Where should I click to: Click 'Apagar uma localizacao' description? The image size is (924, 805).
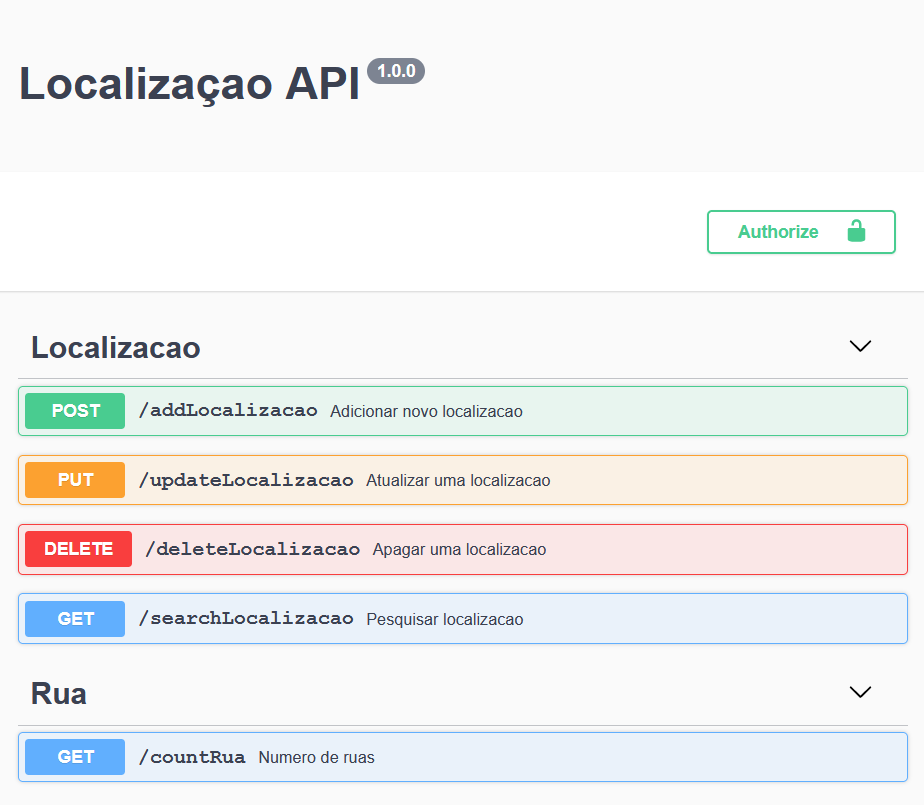pos(459,549)
